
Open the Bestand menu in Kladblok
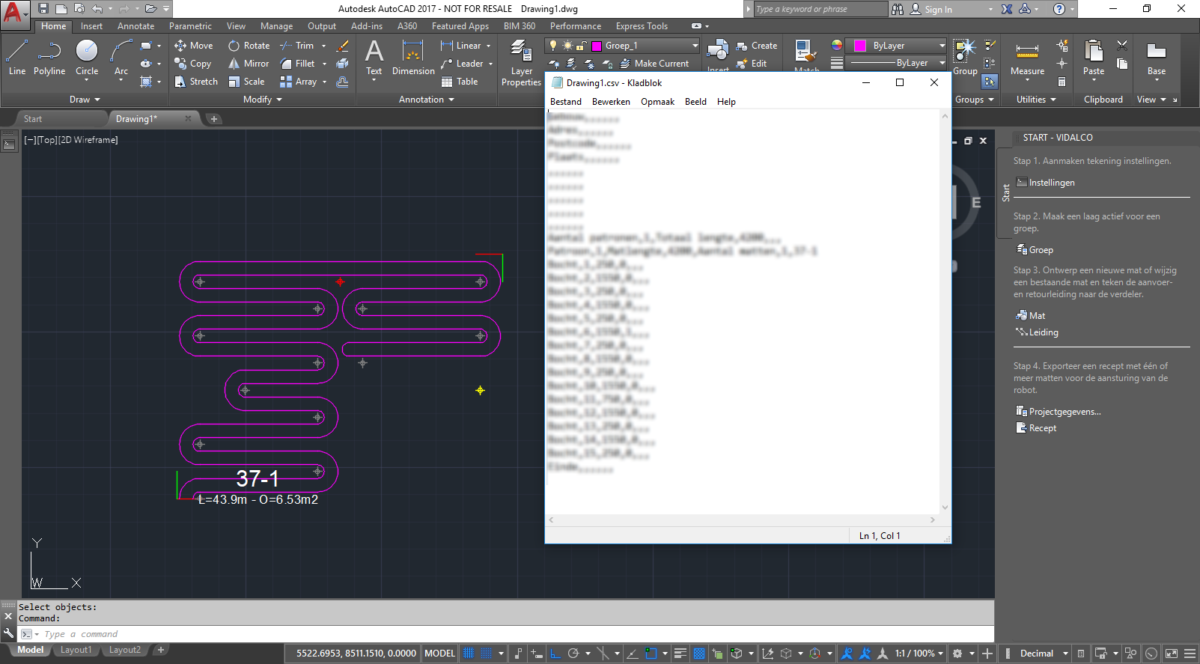(566, 101)
